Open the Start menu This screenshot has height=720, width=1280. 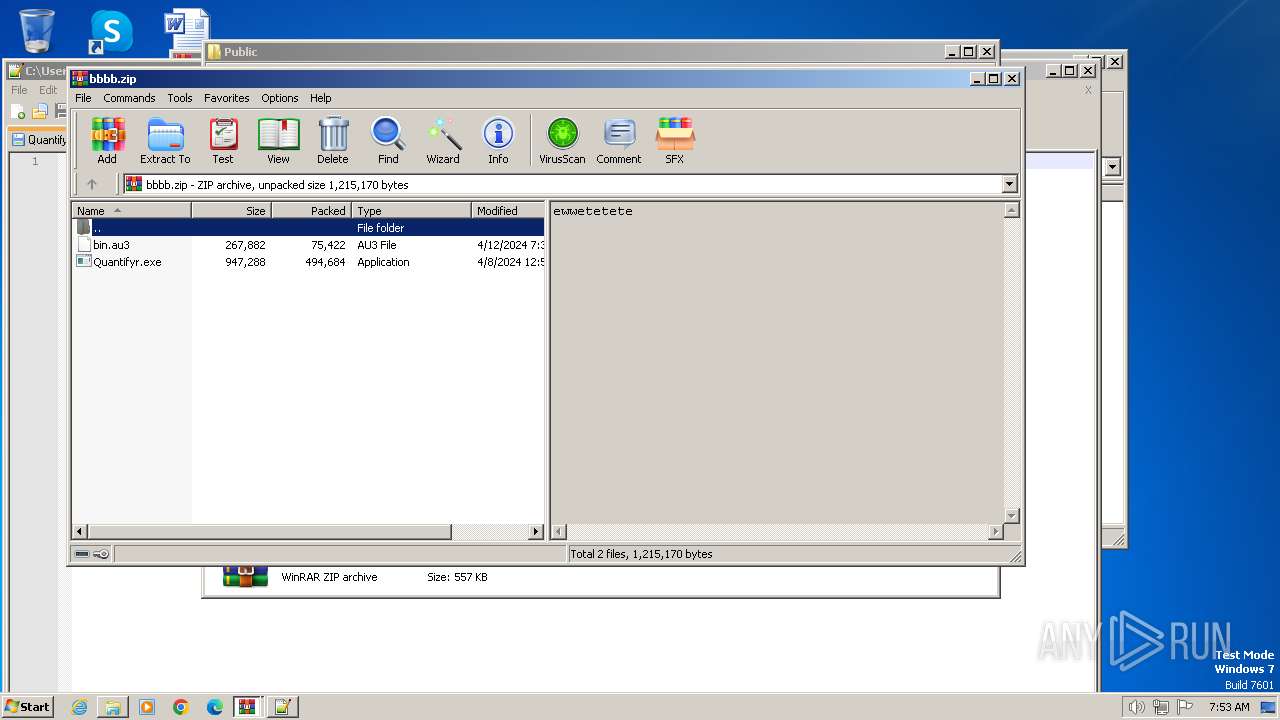pos(27,706)
